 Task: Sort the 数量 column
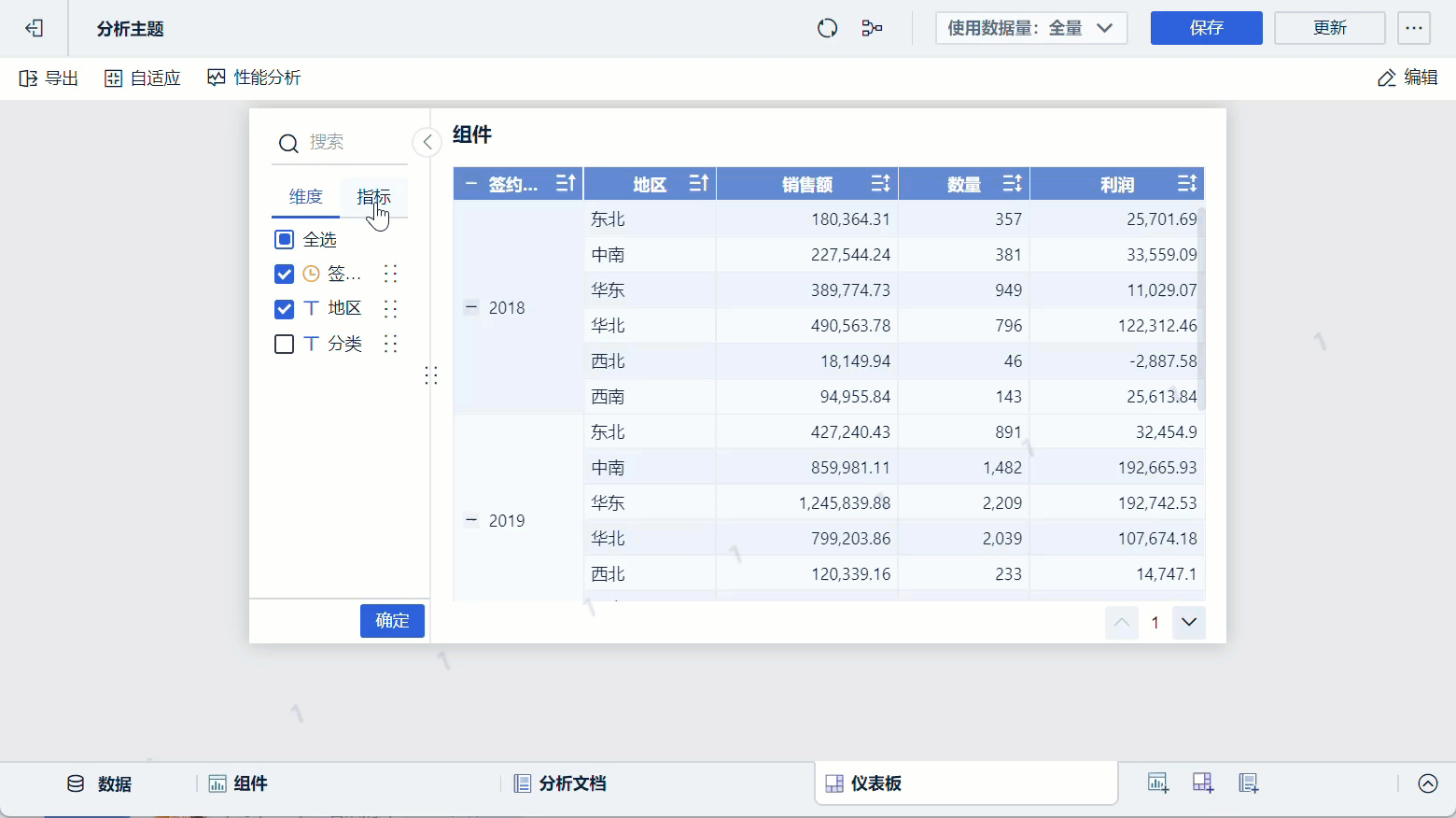1012,183
